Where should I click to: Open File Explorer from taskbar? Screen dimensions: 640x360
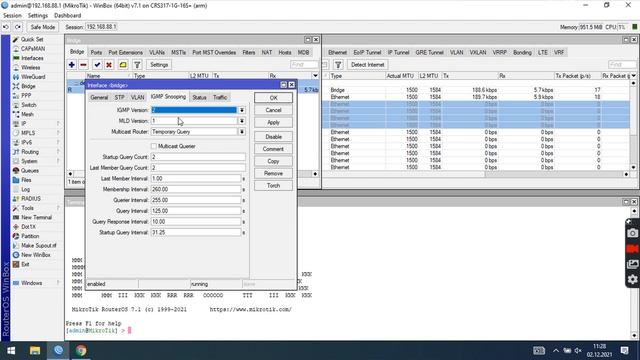[35, 351]
